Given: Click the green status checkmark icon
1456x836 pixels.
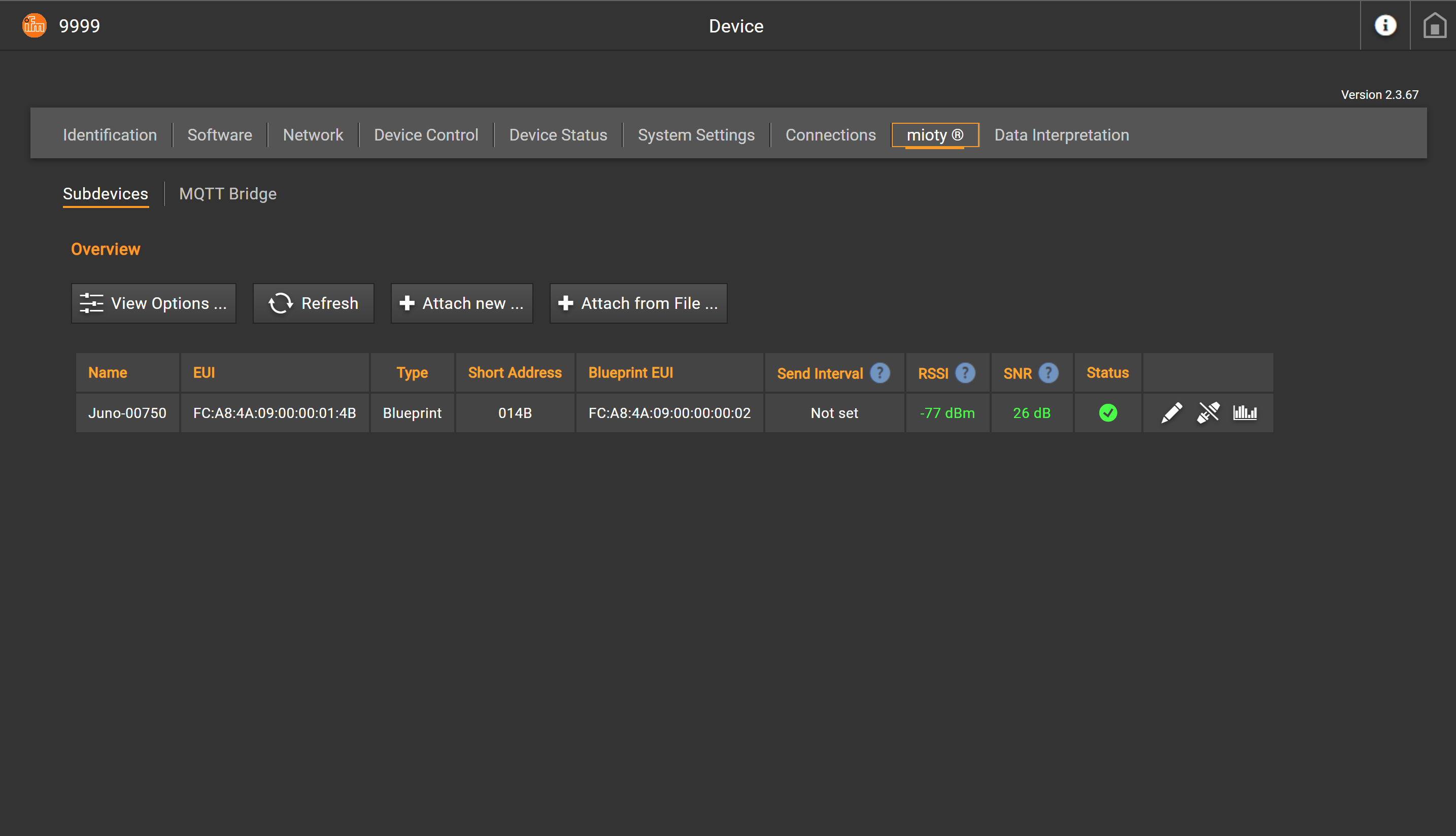Looking at the screenshot, I should pos(1108,413).
